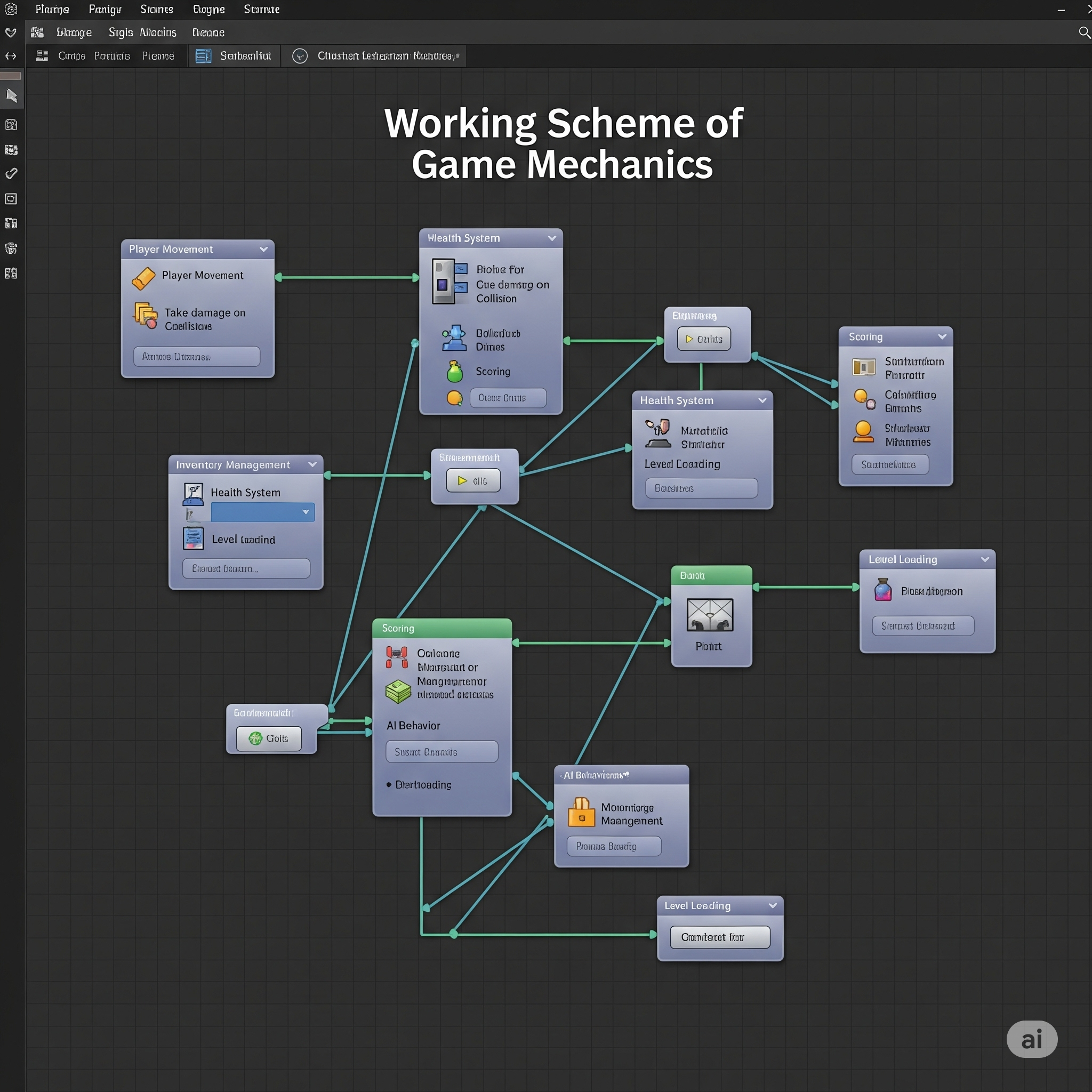
Task: Click the last bullet item in the green Scoring node
Action: tap(419, 784)
